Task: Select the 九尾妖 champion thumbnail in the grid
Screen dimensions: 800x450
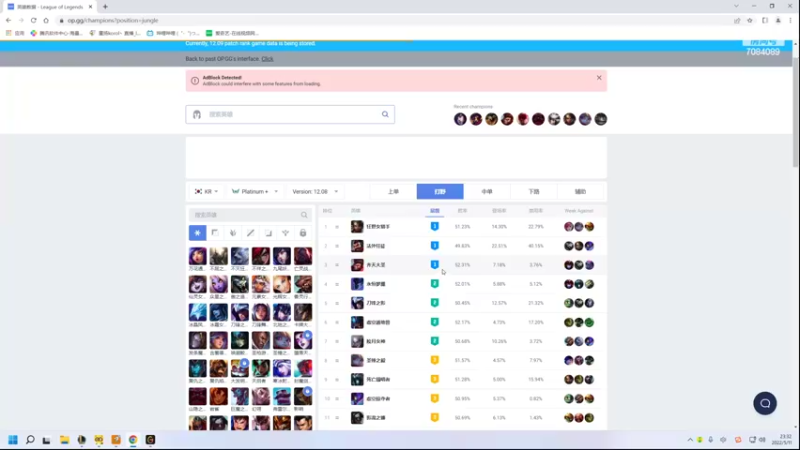Action: [282, 256]
